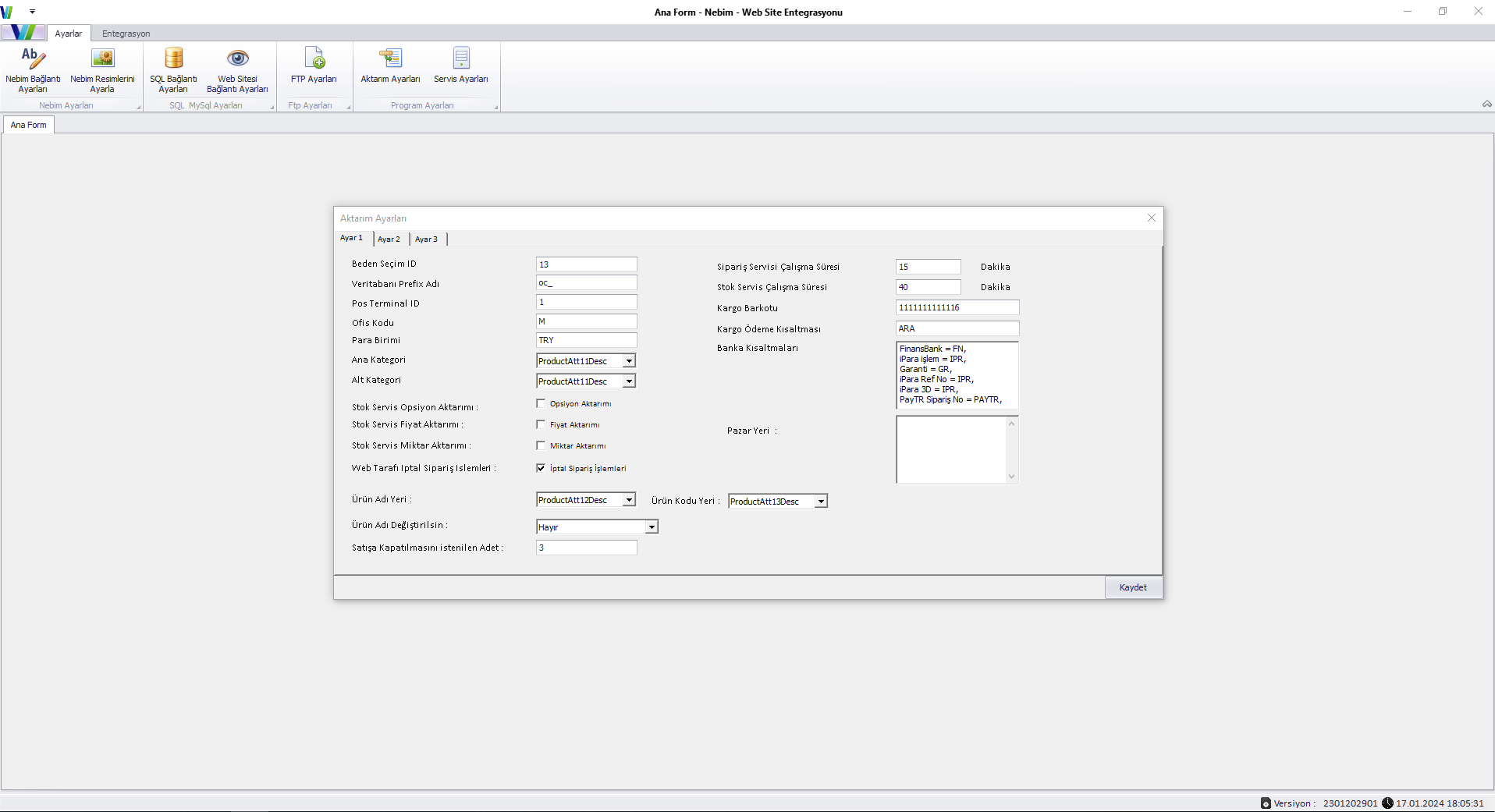Image resolution: width=1495 pixels, height=812 pixels.
Task: Launch Nebim Ayarları group dialog launcher
Action: 139,108
